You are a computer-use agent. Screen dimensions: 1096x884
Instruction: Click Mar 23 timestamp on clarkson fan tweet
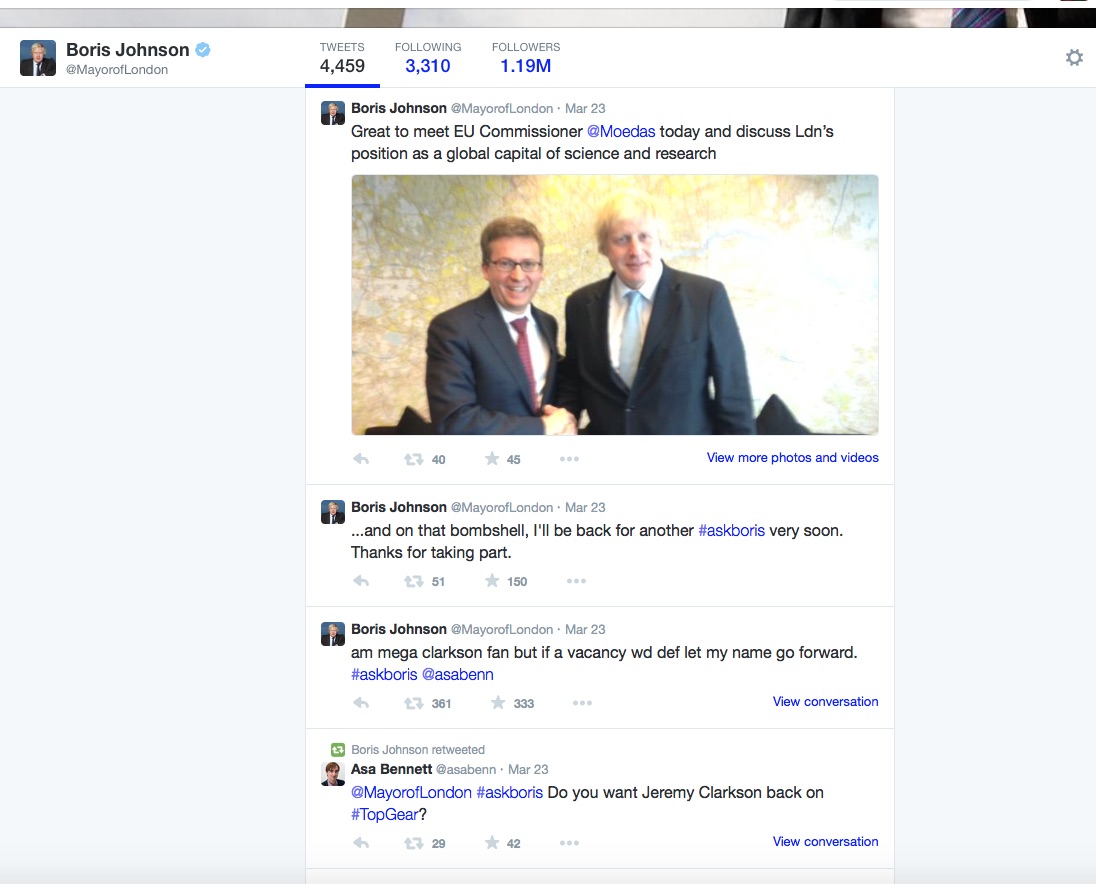pos(585,630)
